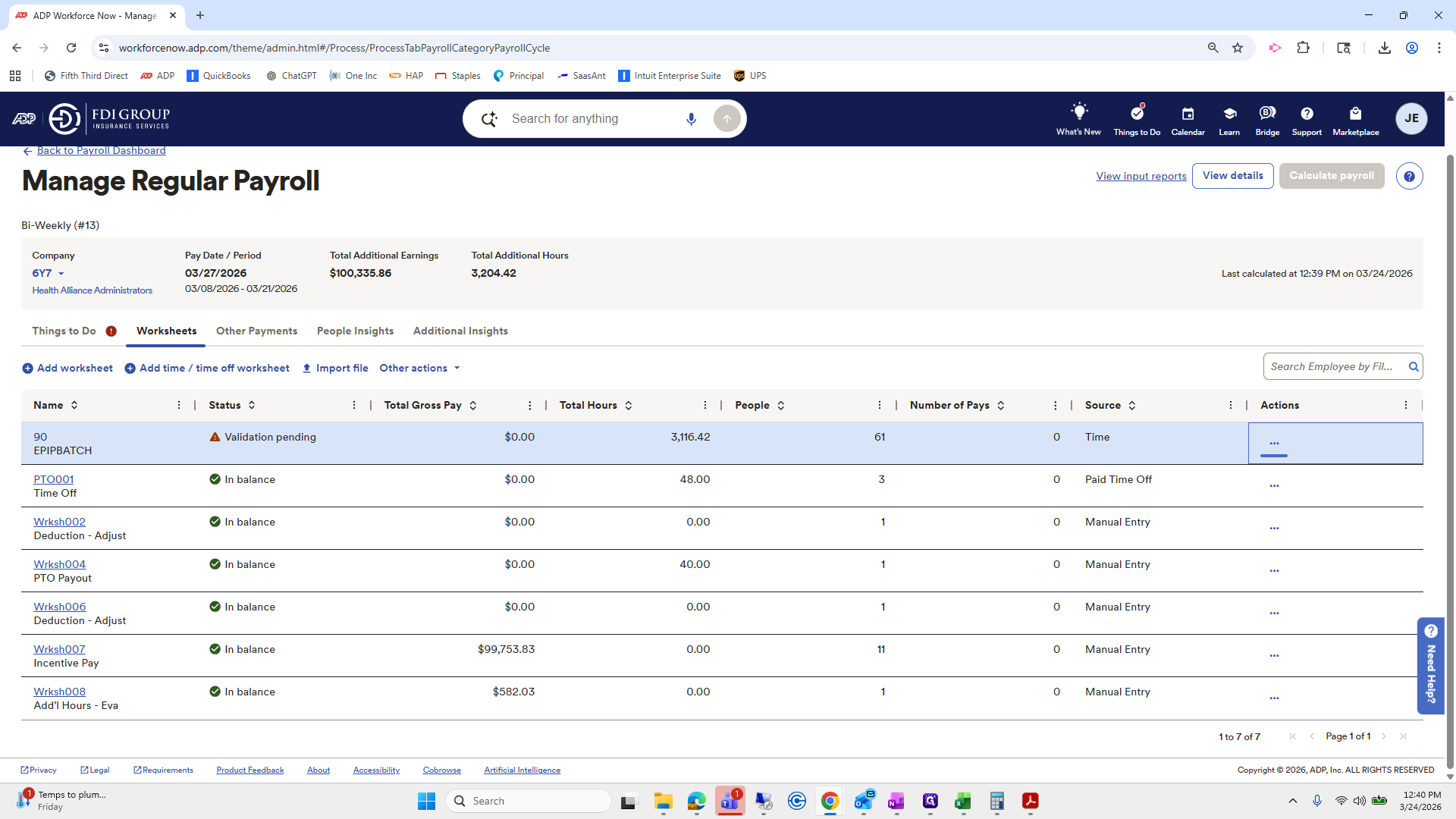1456x819 pixels.
Task: Open the Bridge community icon
Action: (1266, 114)
